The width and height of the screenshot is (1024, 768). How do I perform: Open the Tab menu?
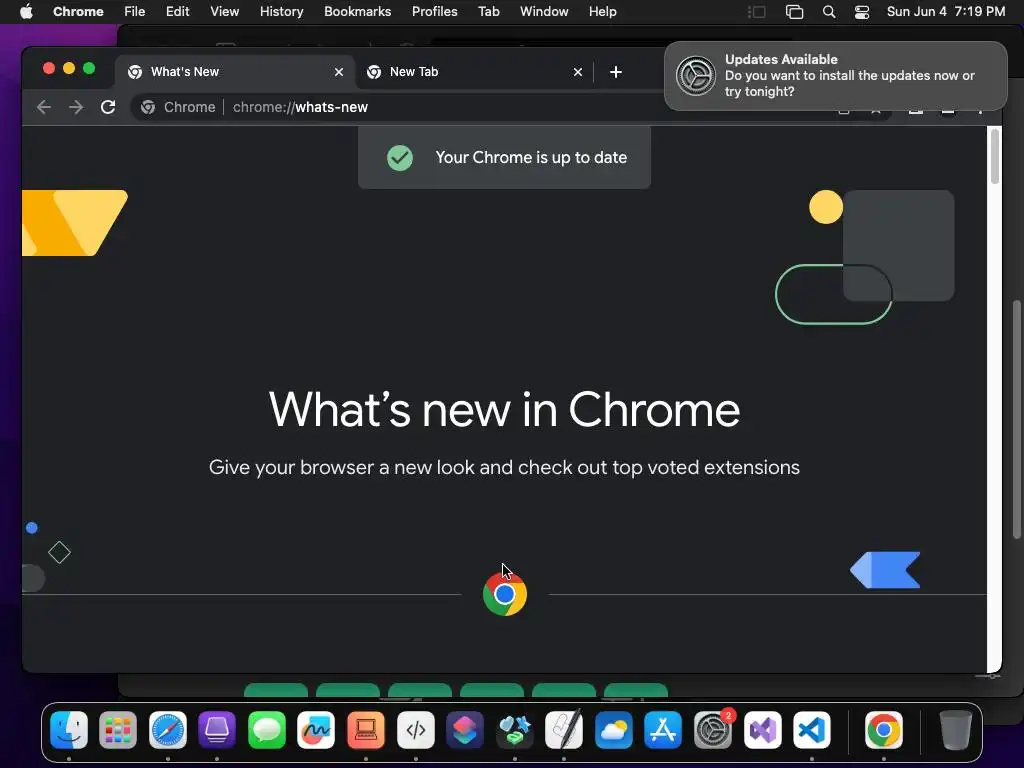(488, 11)
